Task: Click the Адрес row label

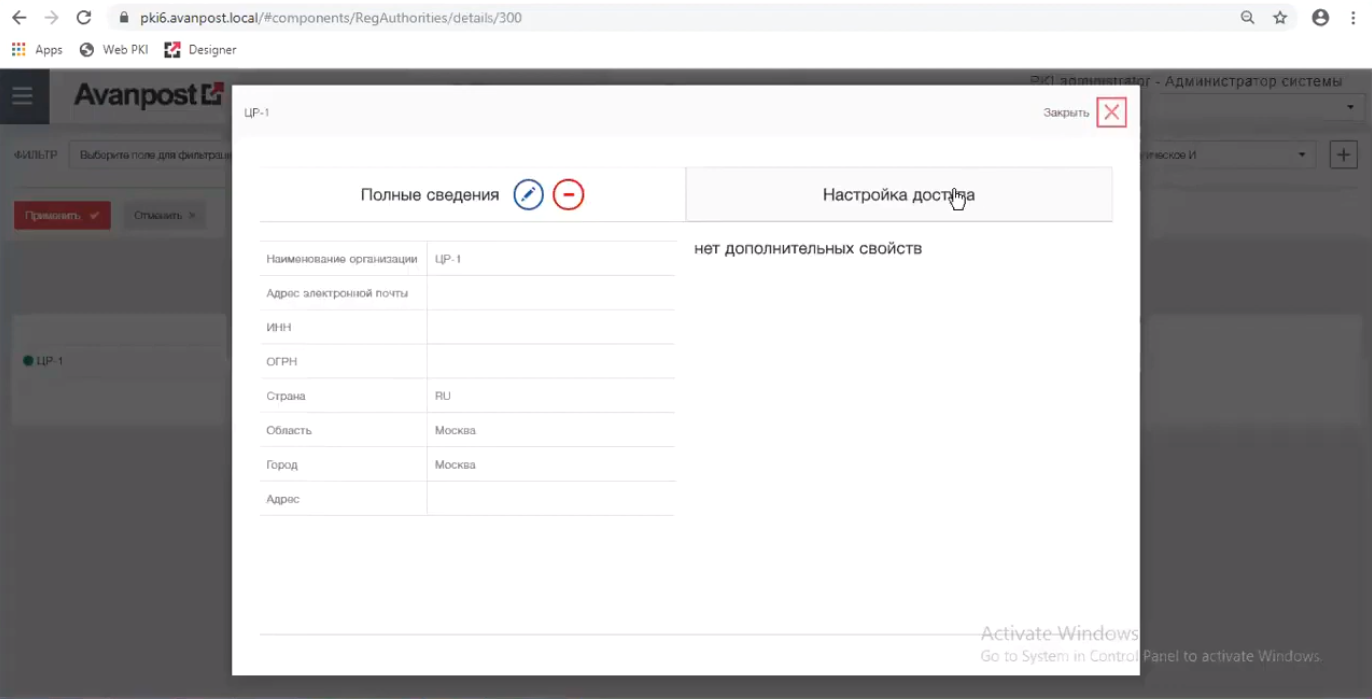Action: [x=283, y=499]
